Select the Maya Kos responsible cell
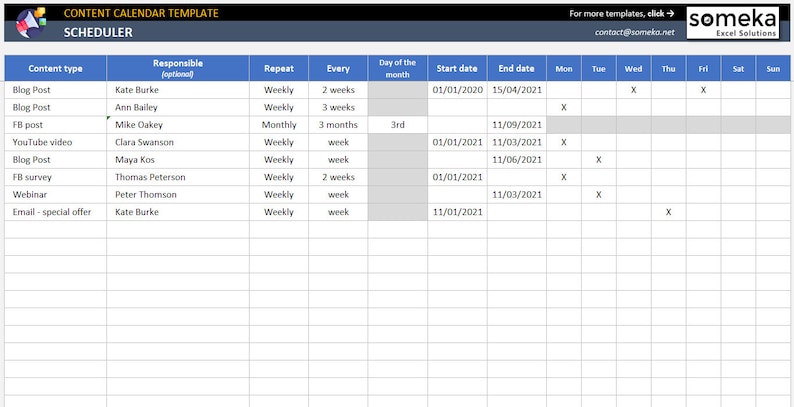 (178, 160)
